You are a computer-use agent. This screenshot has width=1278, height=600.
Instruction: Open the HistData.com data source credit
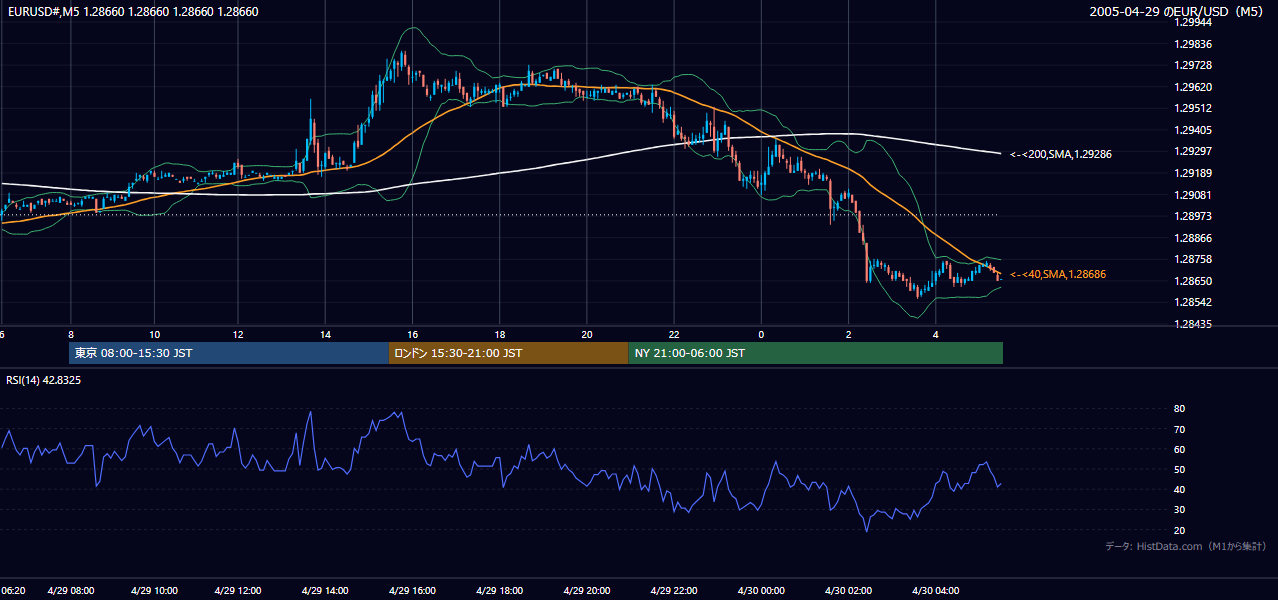click(x=1186, y=546)
